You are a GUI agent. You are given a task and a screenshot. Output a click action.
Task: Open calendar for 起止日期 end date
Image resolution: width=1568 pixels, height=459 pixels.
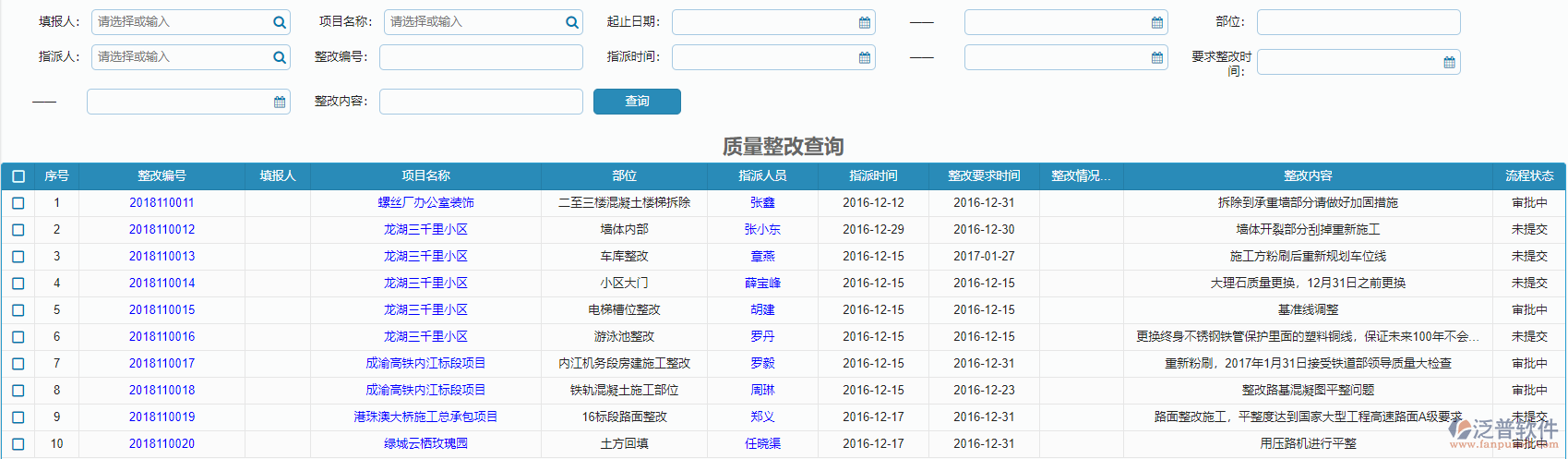point(1157,22)
